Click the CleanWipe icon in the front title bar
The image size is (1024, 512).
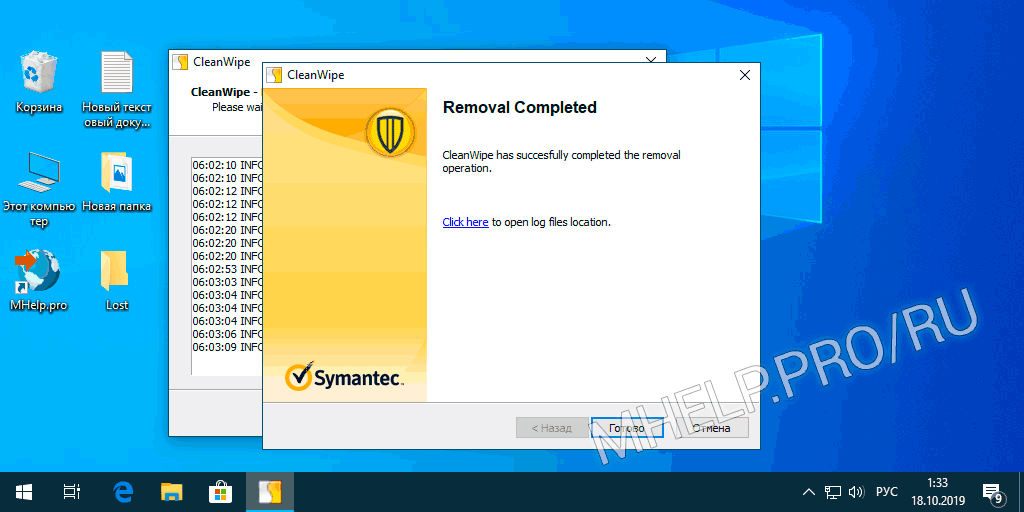pos(275,75)
